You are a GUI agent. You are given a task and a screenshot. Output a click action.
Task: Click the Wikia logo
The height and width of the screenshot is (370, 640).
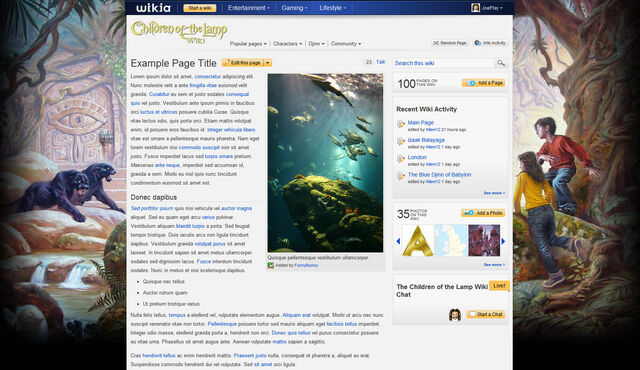[153, 8]
